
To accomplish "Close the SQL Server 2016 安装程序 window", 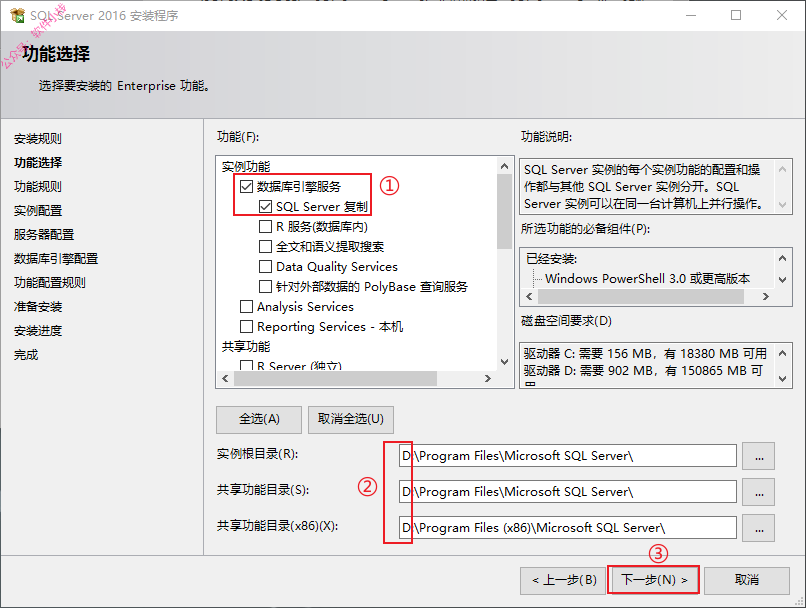I will pyautogui.click(x=782, y=15).
